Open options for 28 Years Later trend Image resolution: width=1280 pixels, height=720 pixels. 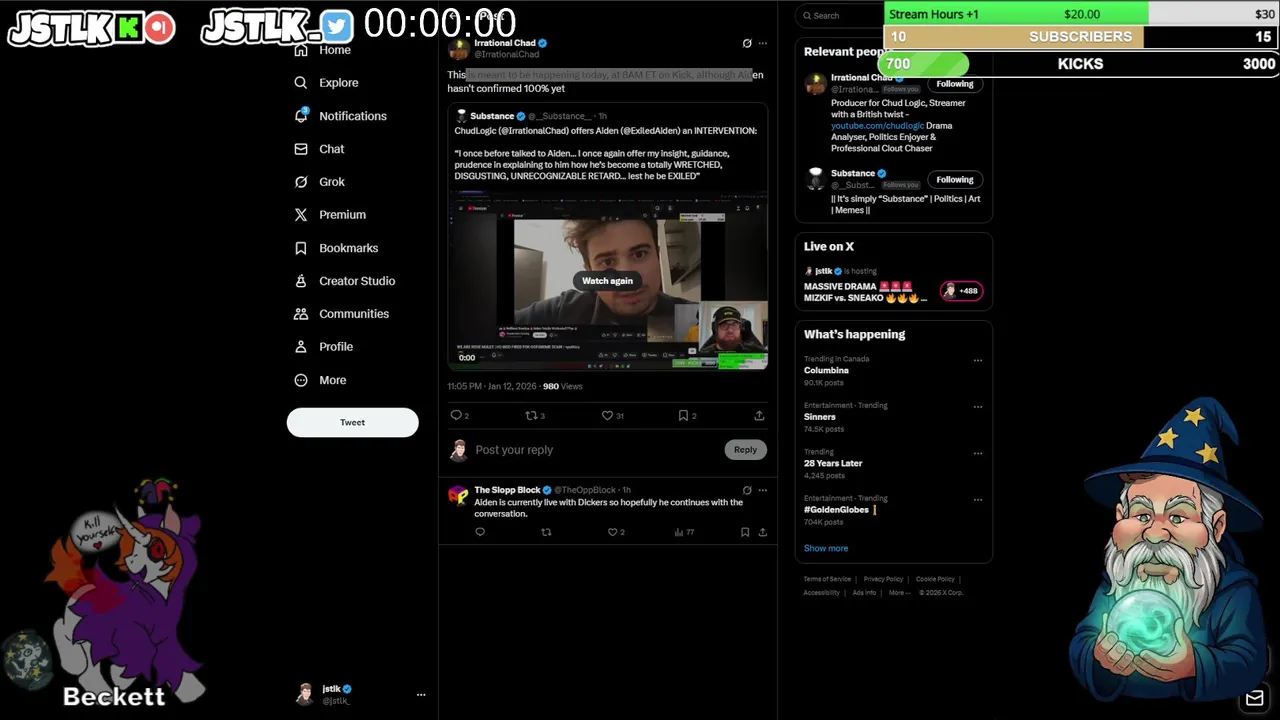(978, 453)
